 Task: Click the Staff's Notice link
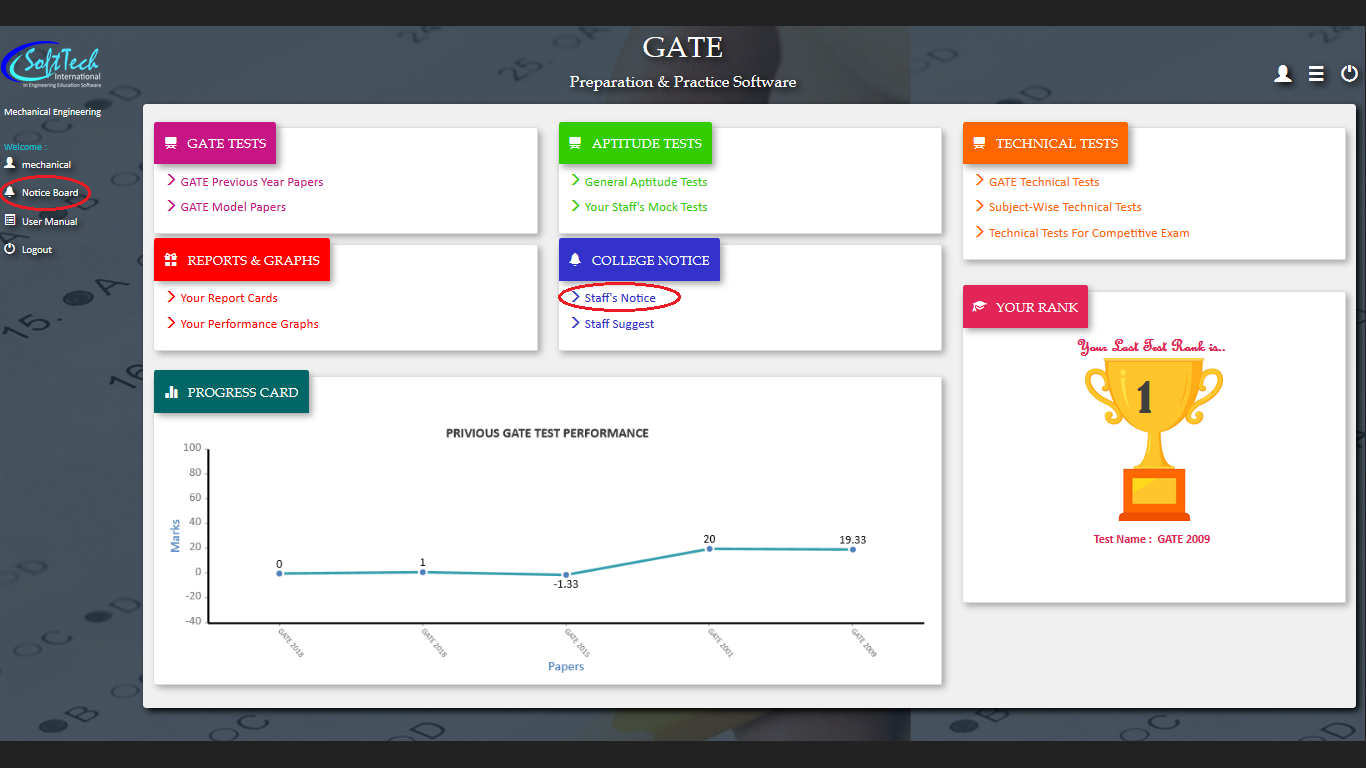[620, 298]
